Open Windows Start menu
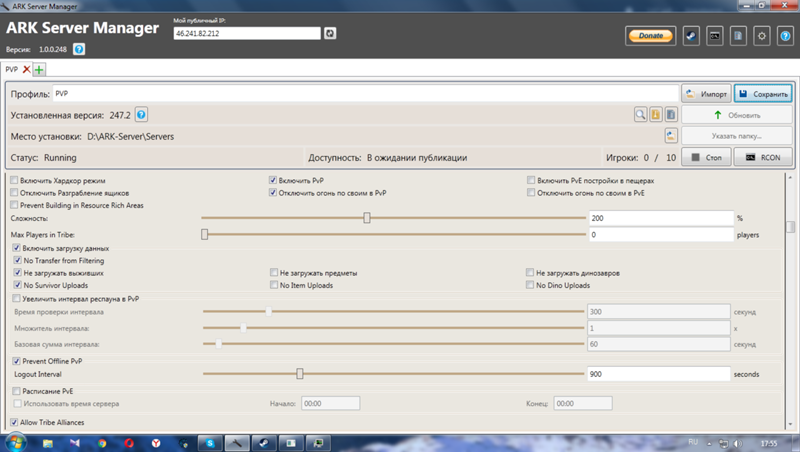800x452 pixels. [x=15, y=442]
